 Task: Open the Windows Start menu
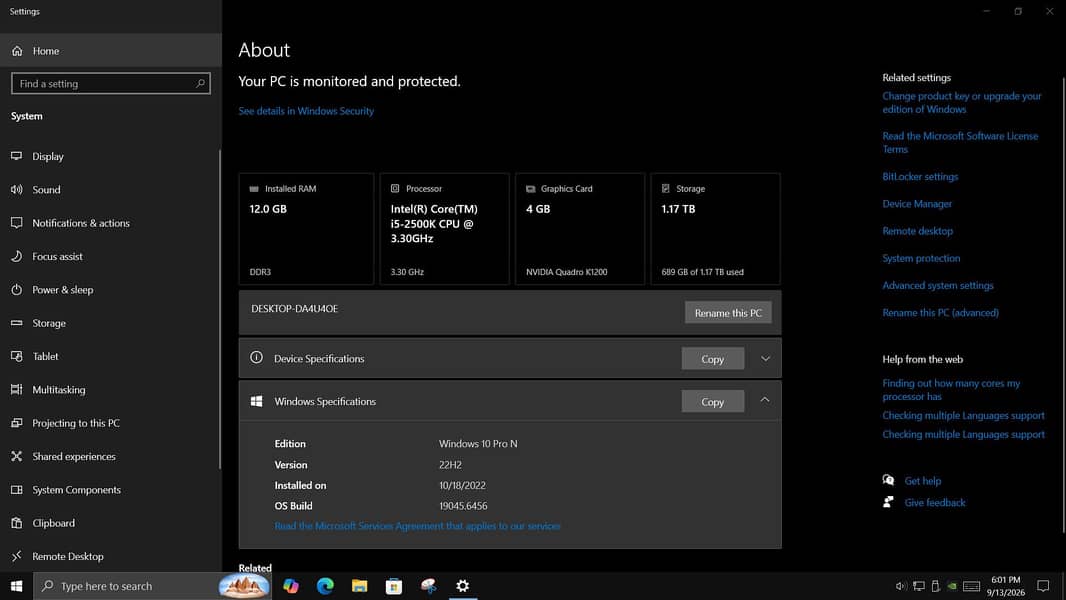(16, 586)
